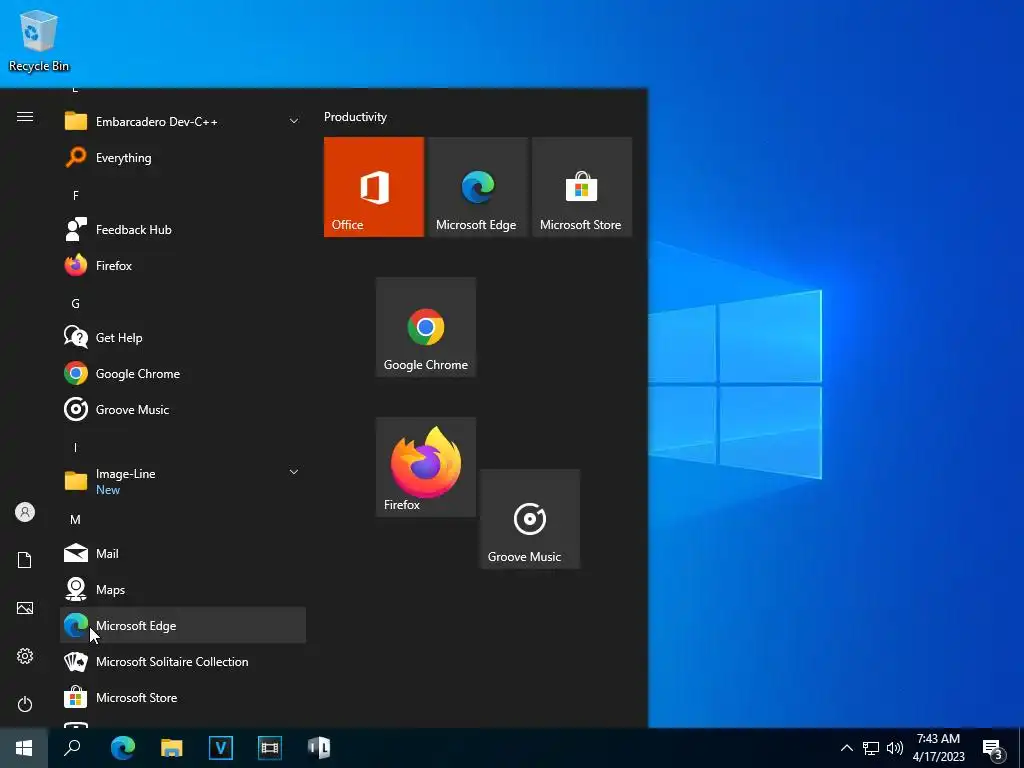
Task: Open the notification Action Center icon
Action: pos(993,749)
